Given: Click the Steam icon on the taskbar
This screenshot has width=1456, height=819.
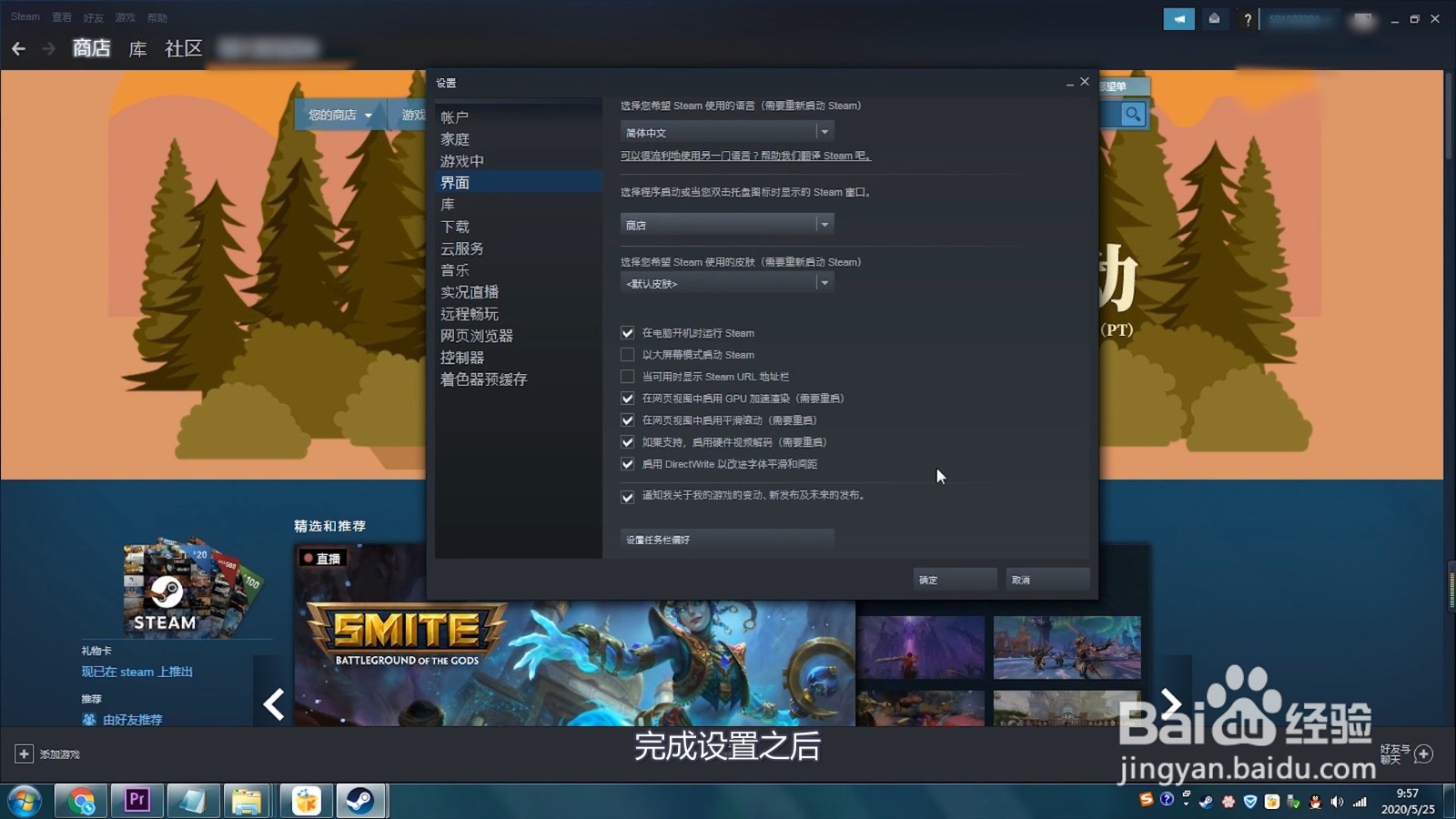Looking at the screenshot, I should pos(362,801).
